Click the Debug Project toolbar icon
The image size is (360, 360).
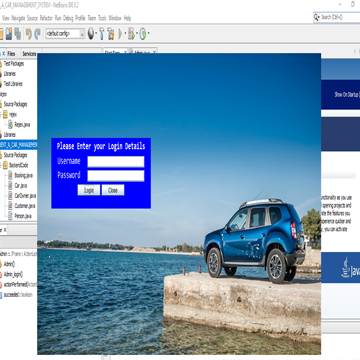tap(132, 34)
